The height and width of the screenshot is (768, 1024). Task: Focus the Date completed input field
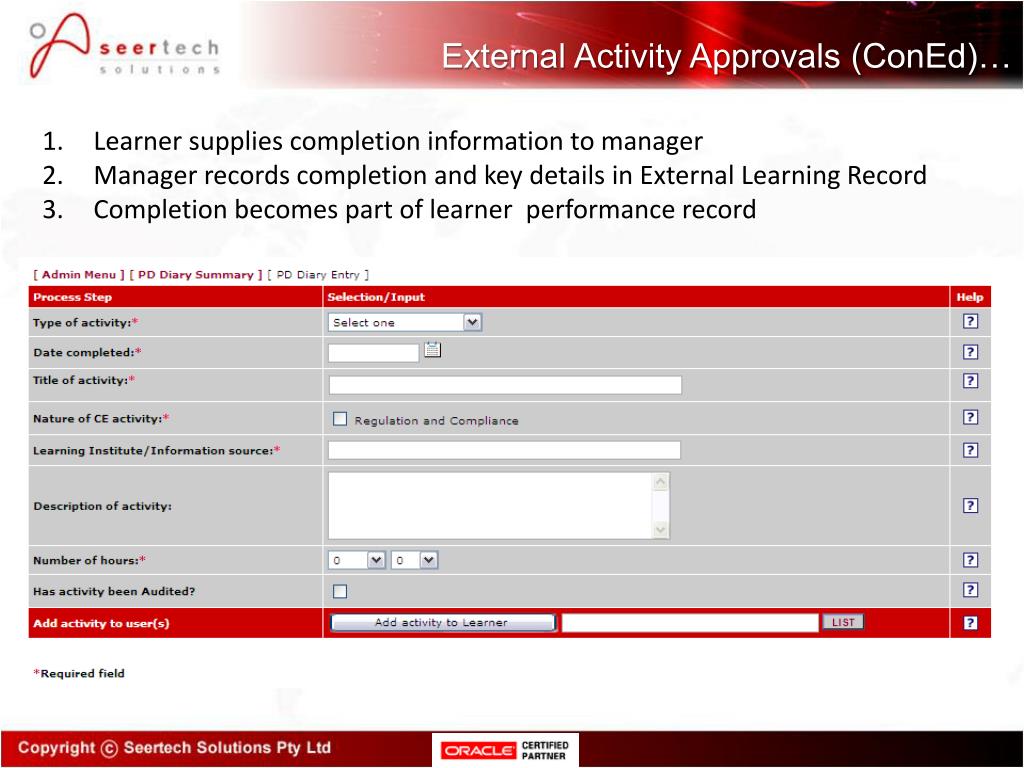(x=374, y=353)
